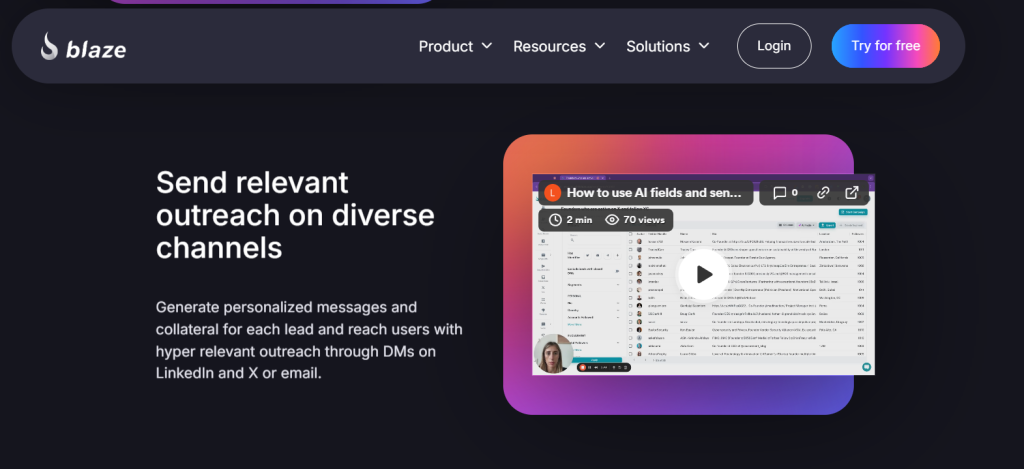Viewport: 1024px width, 469px height.
Task: Click the '70 views' counter
Action: pos(643,219)
